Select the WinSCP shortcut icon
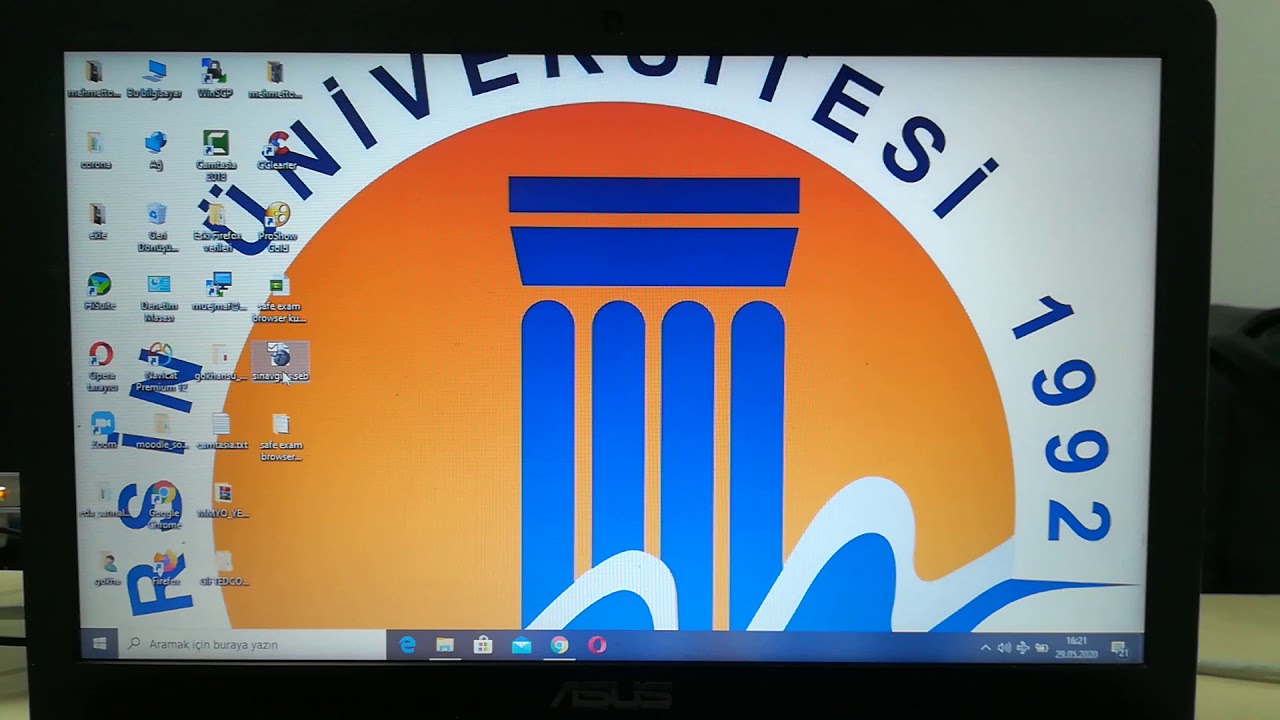Viewport: 1280px width, 720px height. (x=214, y=79)
